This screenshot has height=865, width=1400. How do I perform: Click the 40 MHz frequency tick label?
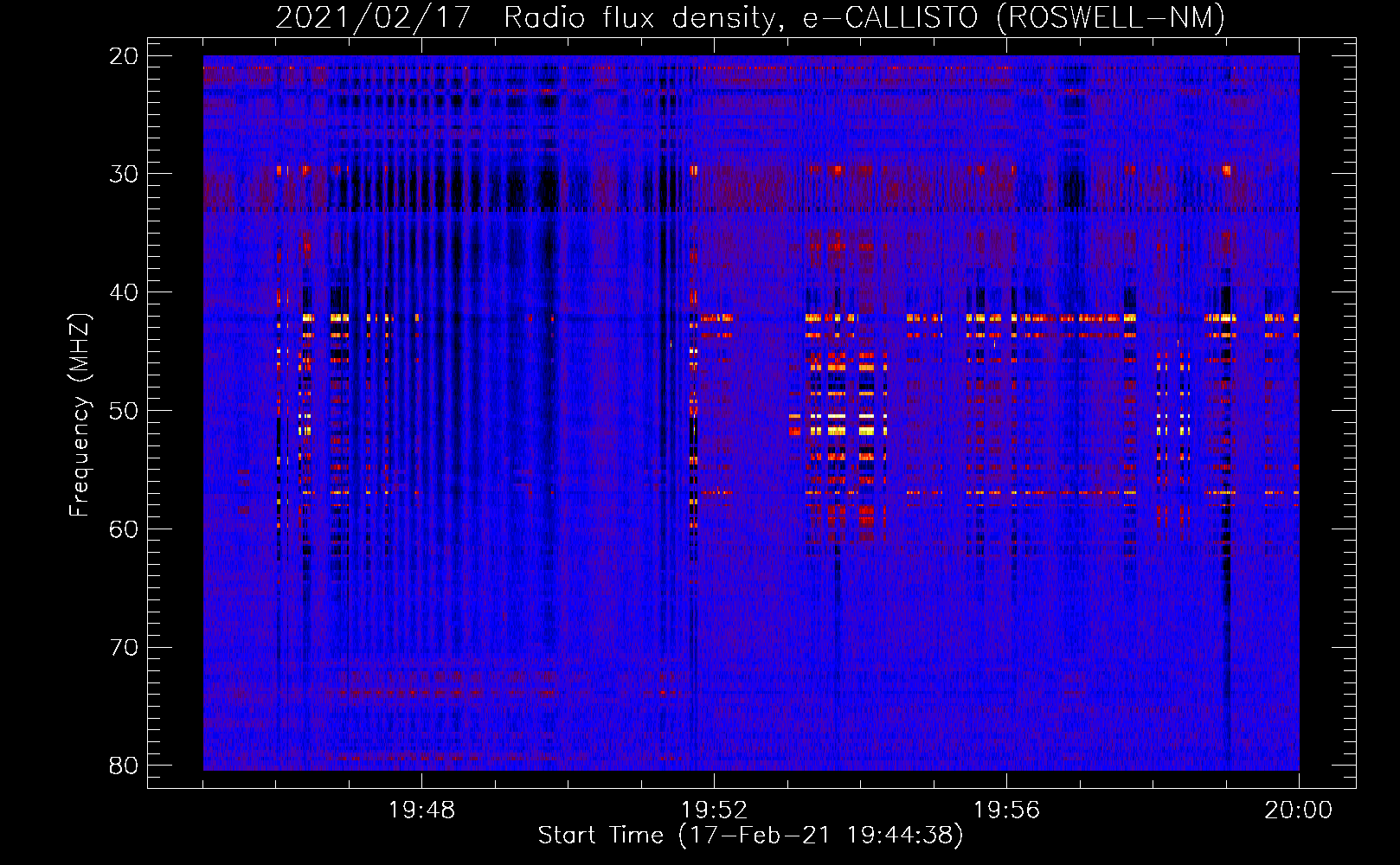coord(124,292)
